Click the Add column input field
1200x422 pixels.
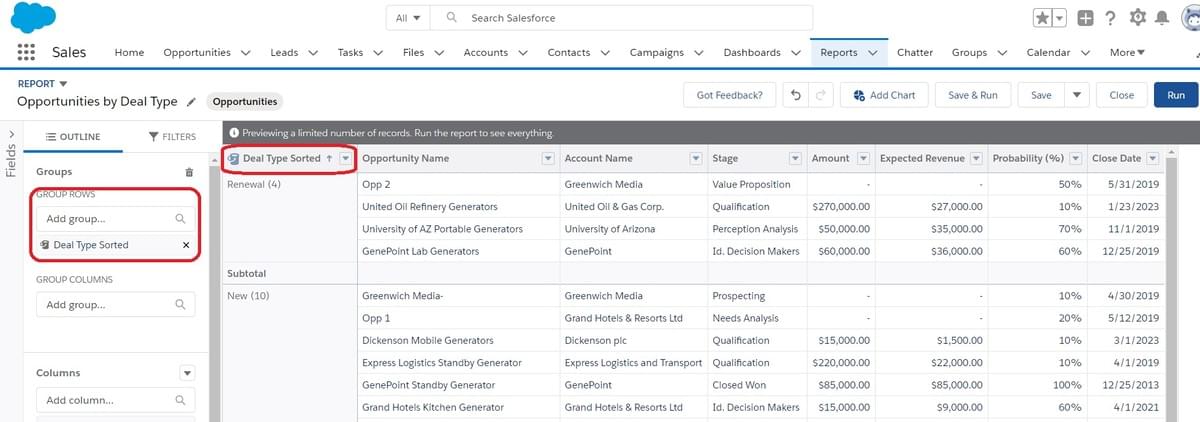click(x=115, y=400)
